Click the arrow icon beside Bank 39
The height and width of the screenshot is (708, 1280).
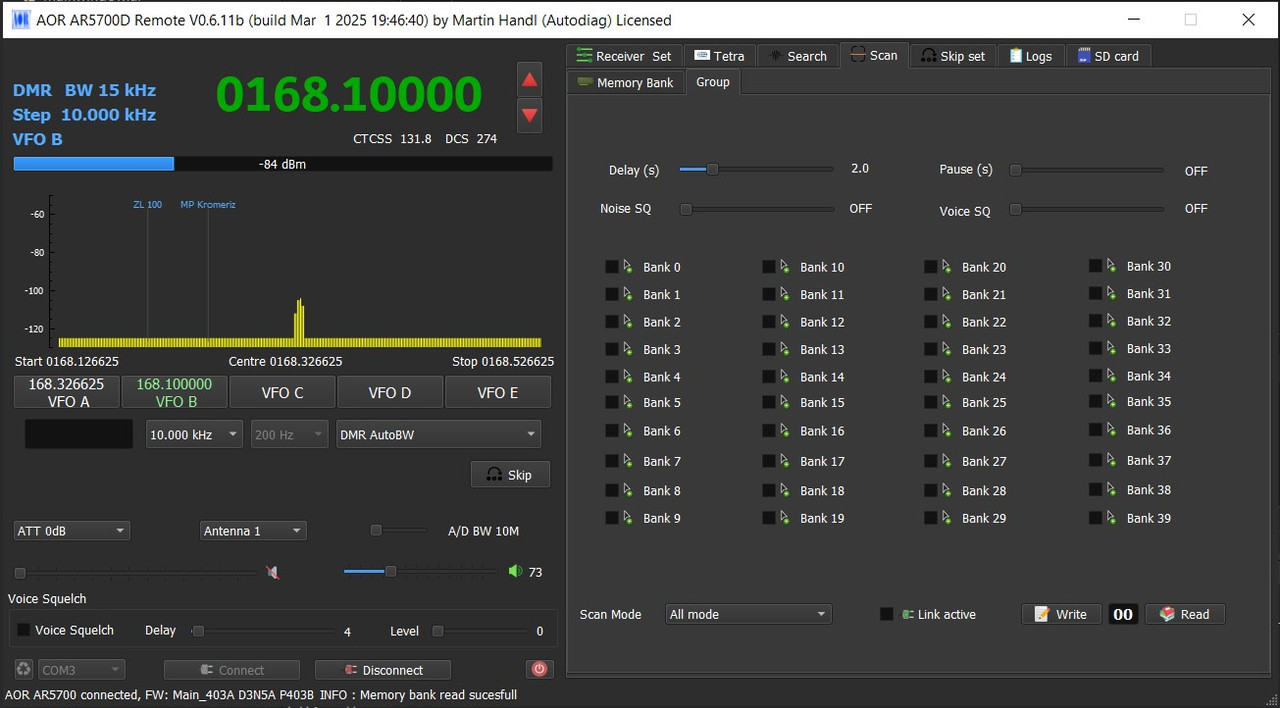click(x=1112, y=517)
